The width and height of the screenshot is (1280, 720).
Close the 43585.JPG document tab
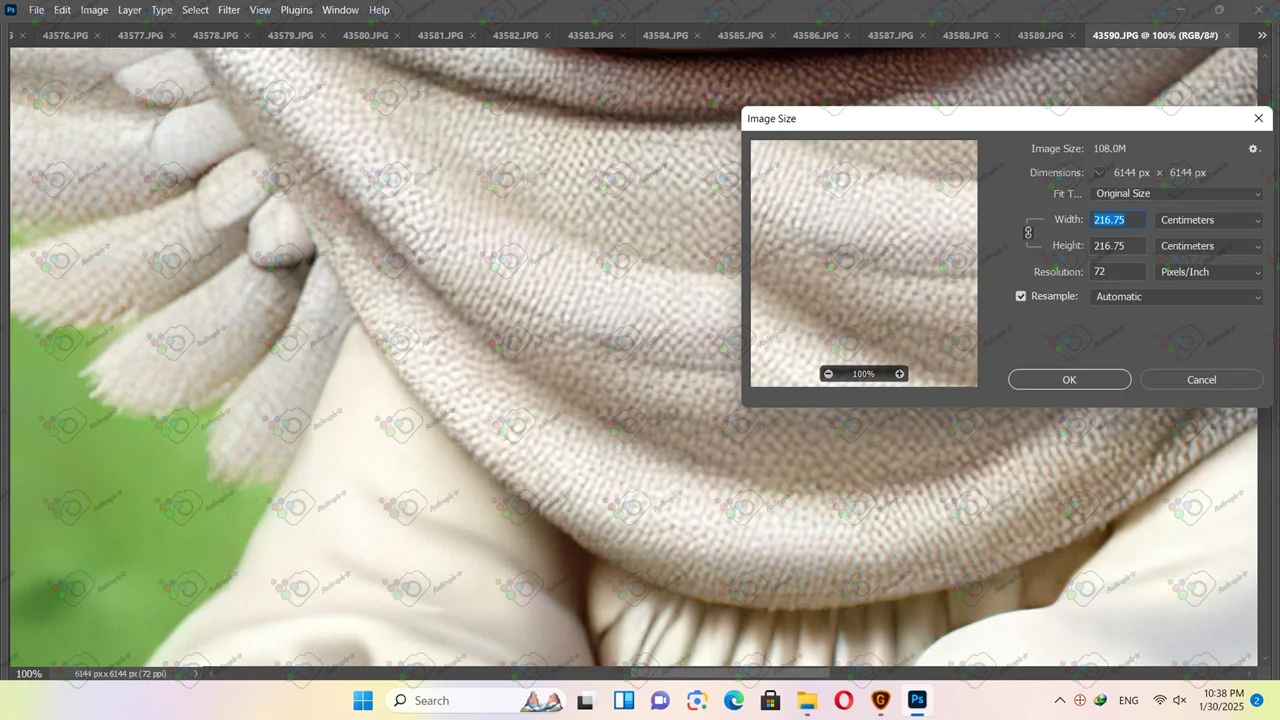click(x=772, y=36)
